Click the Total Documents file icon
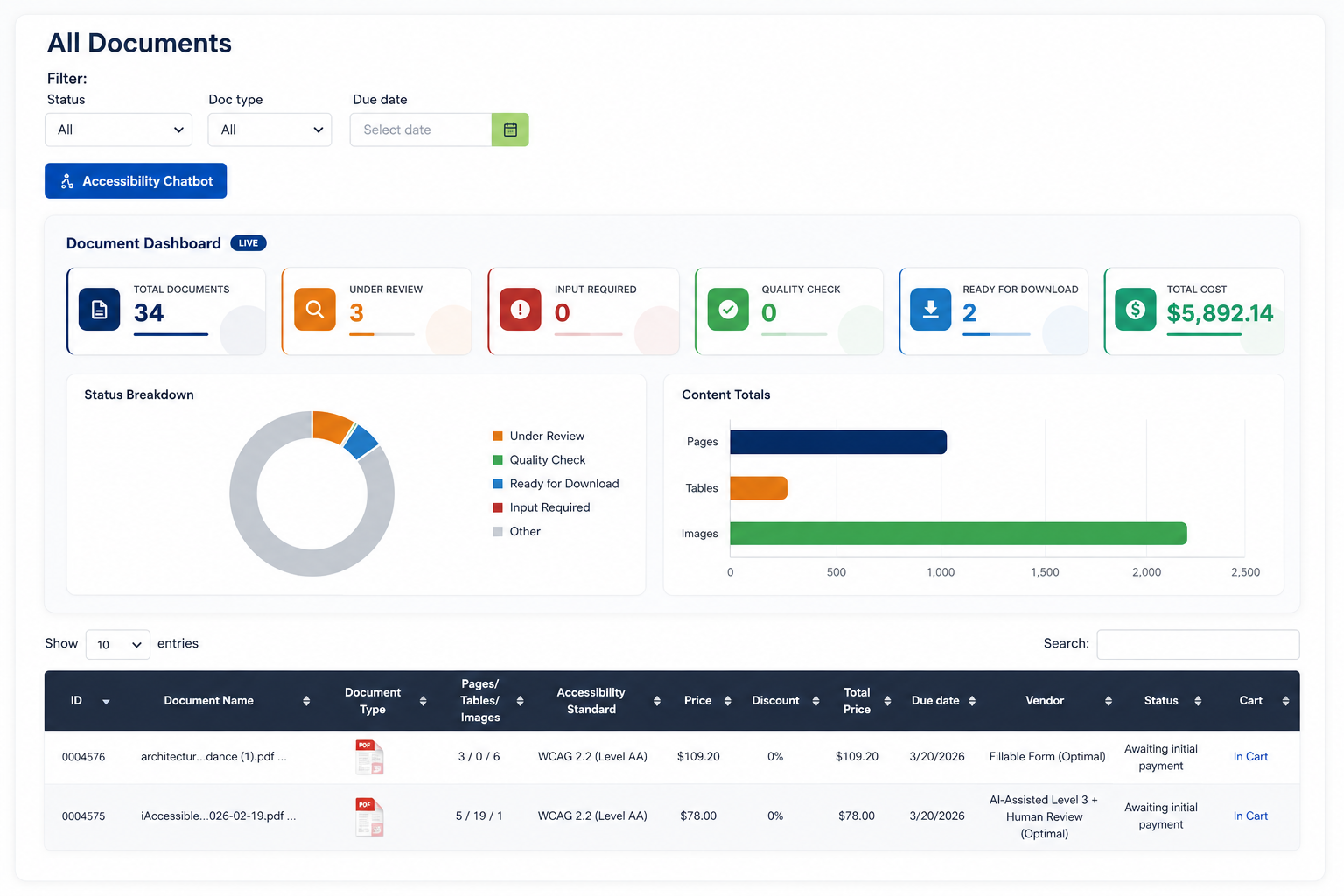Image resolution: width=1344 pixels, height=896 pixels. (99, 310)
